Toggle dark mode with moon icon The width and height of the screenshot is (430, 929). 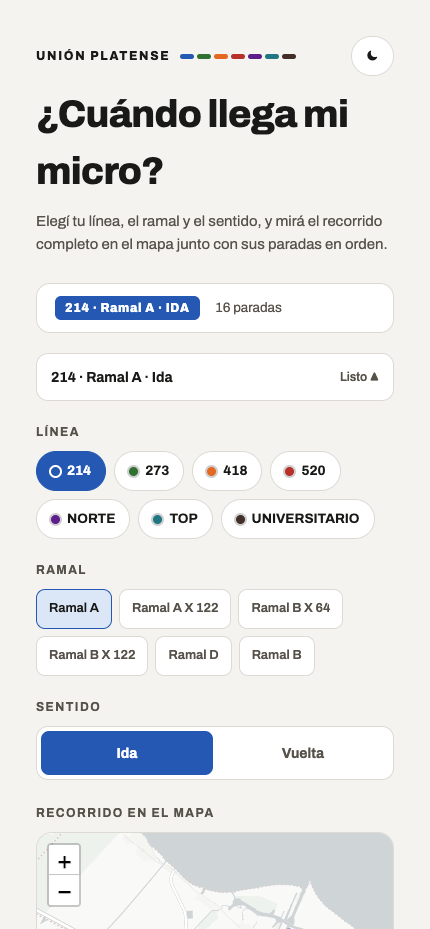coord(372,56)
